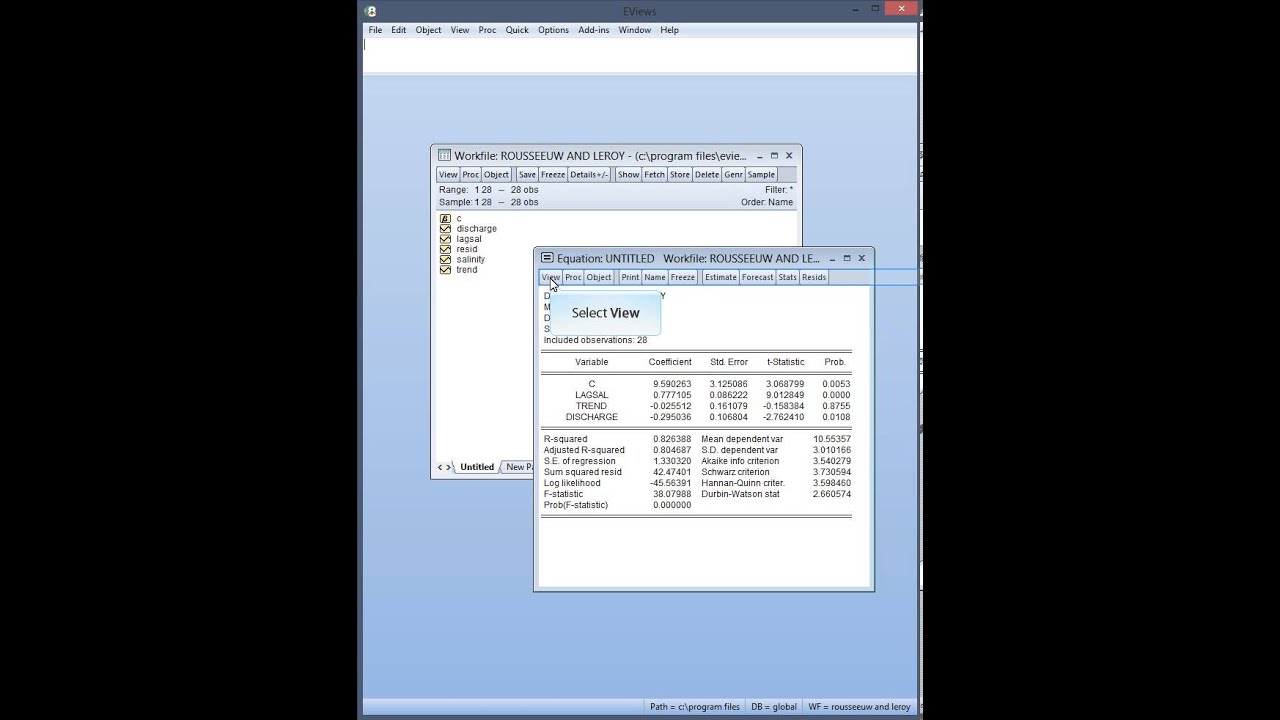Click the DISCHARGE variable row label
Viewport: 1280px width, 720px height.
click(x=592, y=417)
